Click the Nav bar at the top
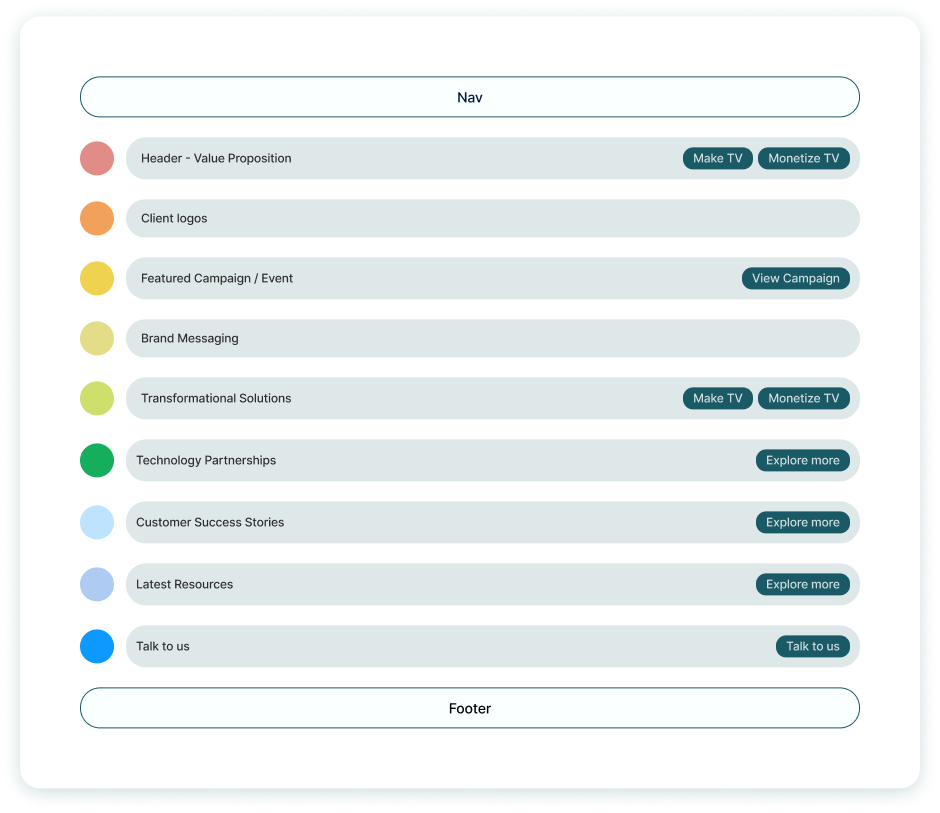Screen dimensions: 940x813 pyautogui.click(x=469, y=97)
